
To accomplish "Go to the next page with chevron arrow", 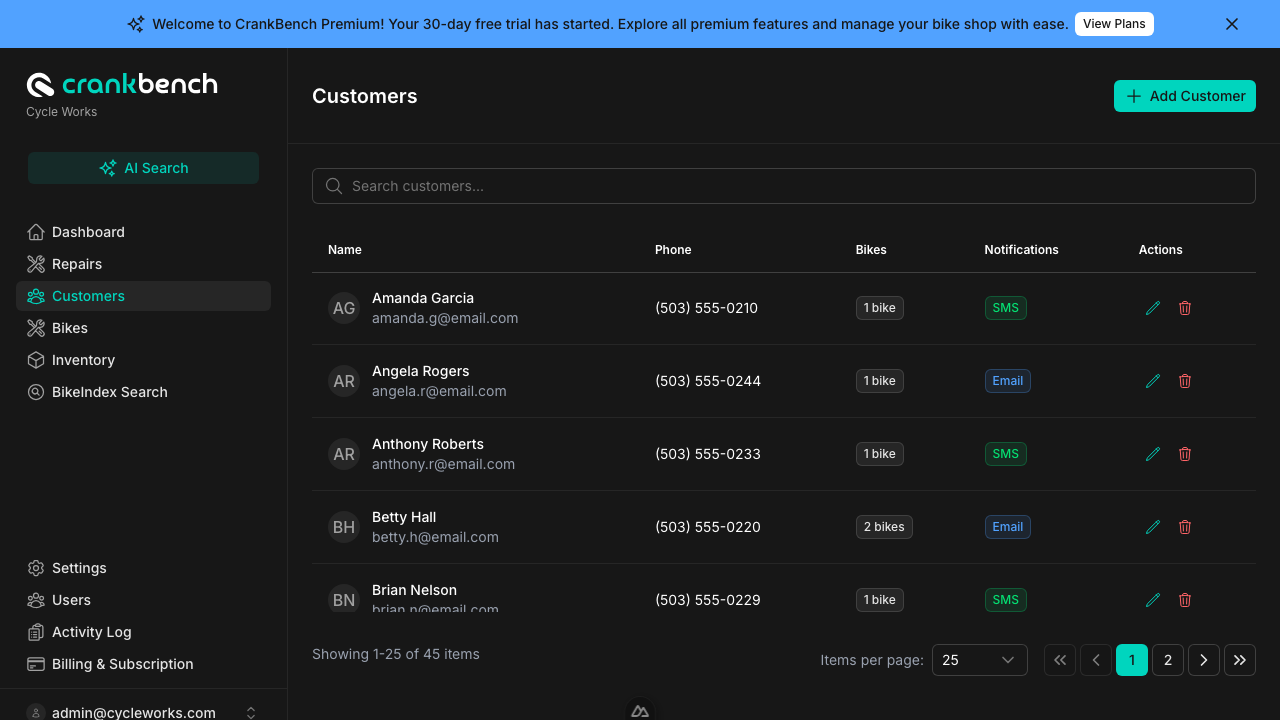I will 1204,660.
